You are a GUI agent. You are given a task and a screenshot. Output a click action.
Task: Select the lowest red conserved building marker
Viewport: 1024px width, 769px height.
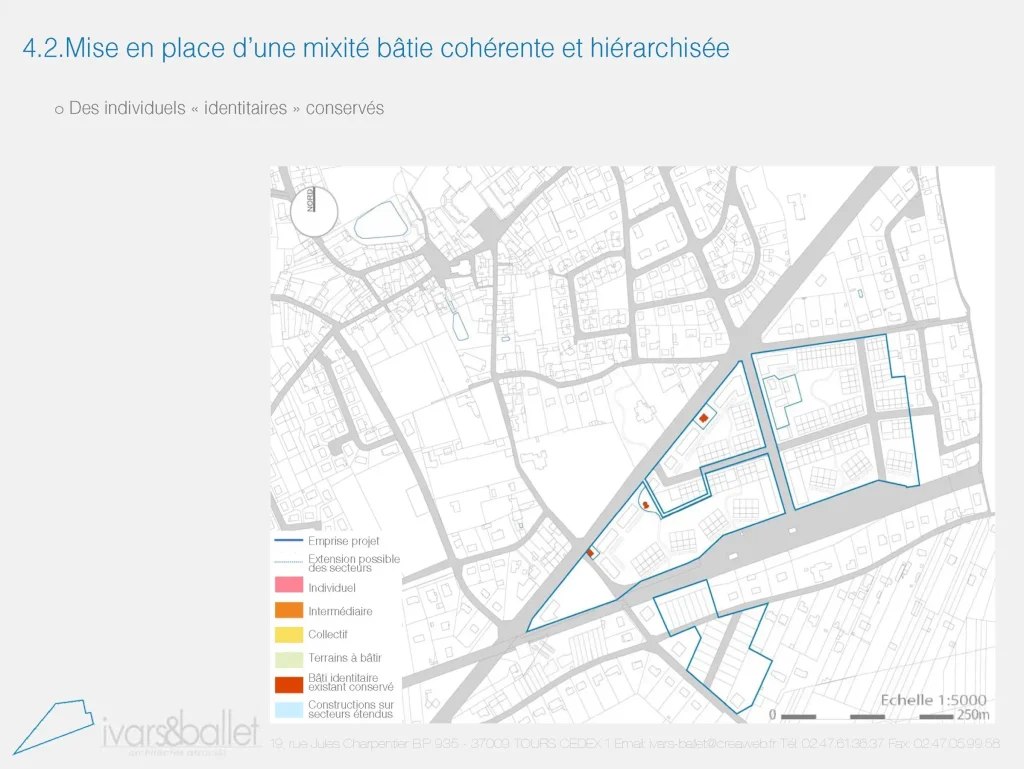(x=591, y=552)
